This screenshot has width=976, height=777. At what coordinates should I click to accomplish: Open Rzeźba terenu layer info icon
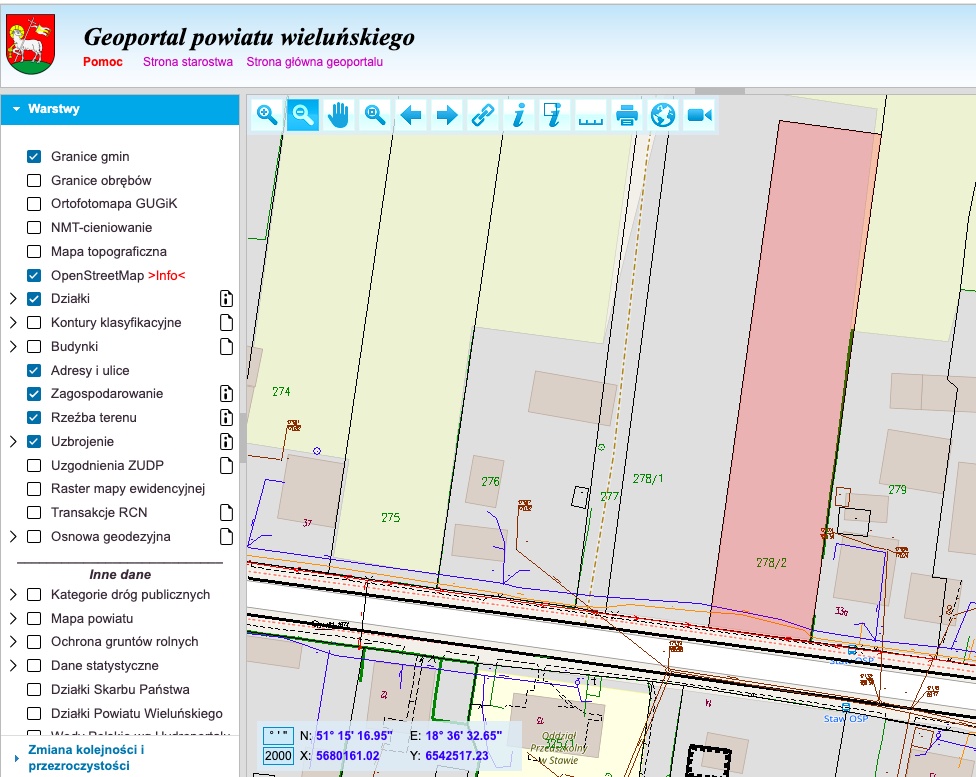click(227, 417)
